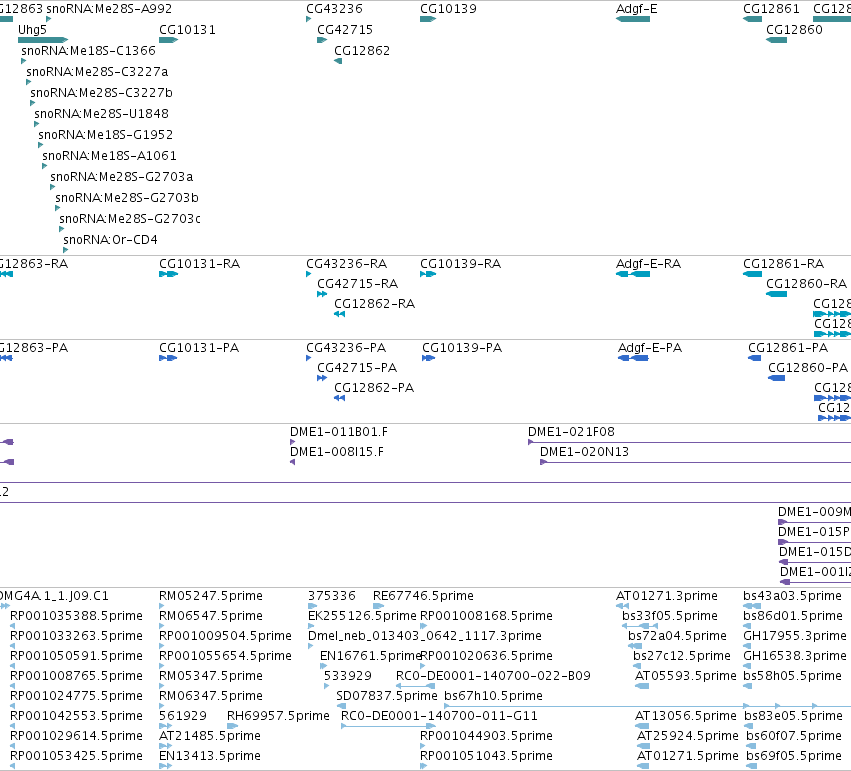
Task: Select the CG10131-RA transcript
Action: point(169,274)
